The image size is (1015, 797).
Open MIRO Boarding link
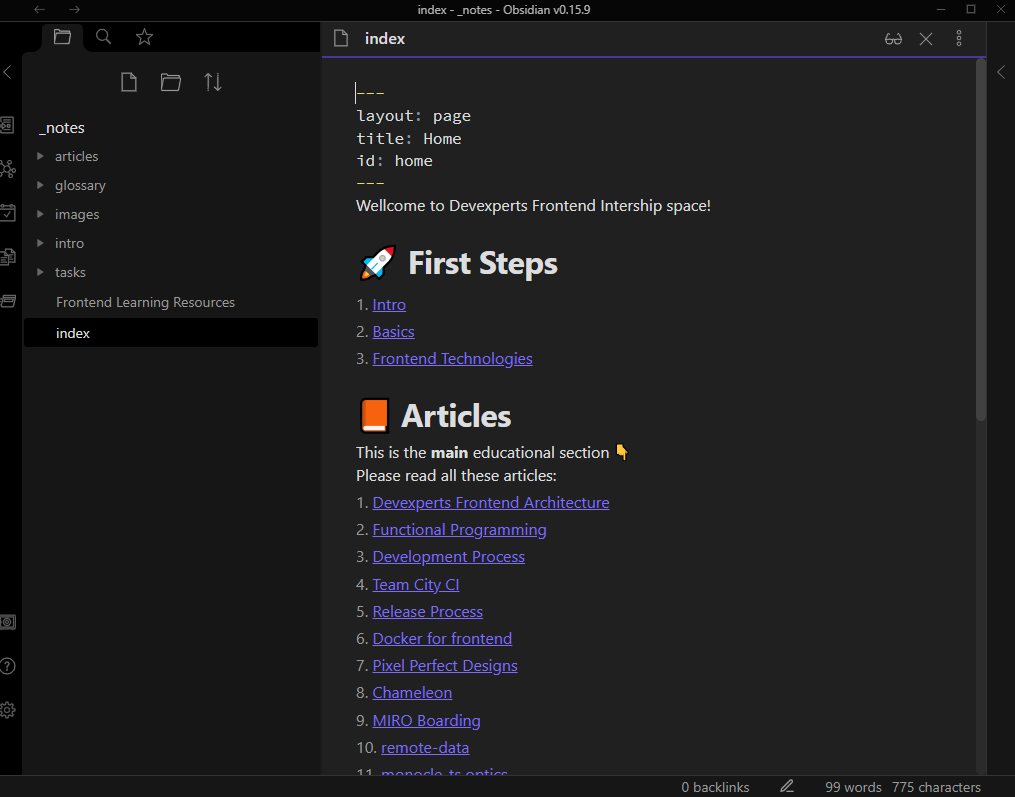coord(427,721)
